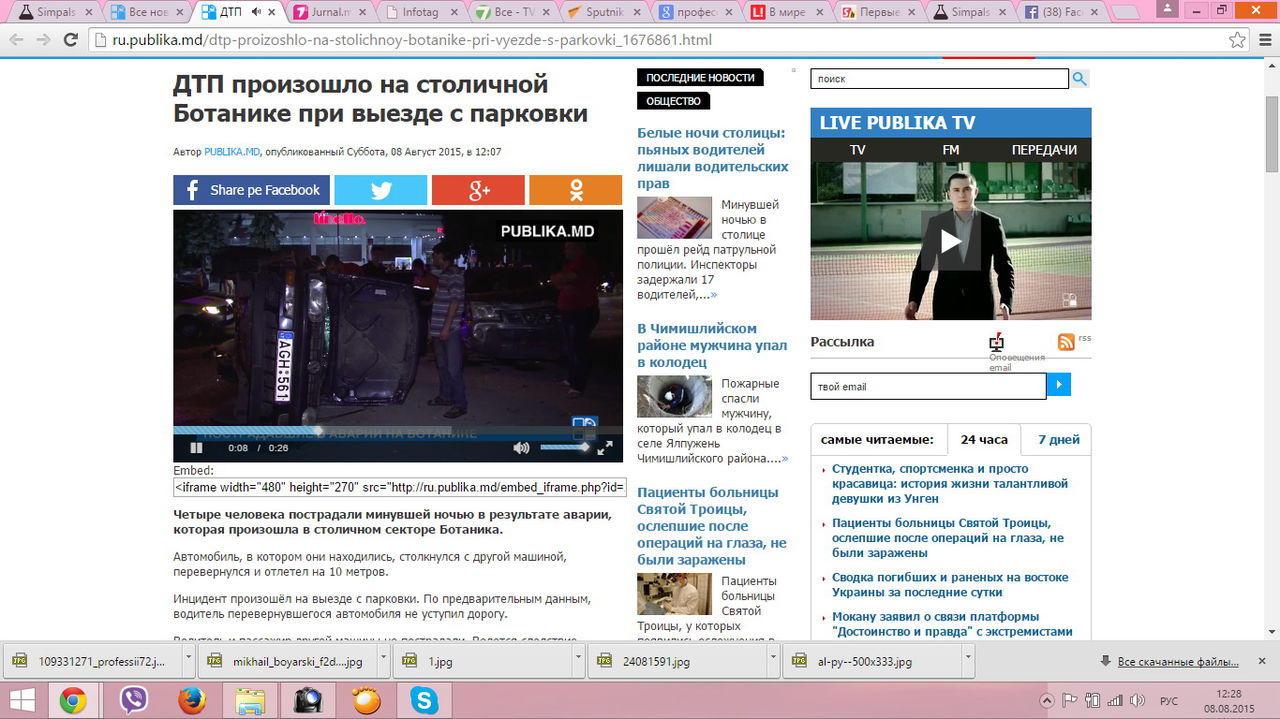Close the downloads bar
This screenshot has height=719, width=1280.
[1264, 662]
